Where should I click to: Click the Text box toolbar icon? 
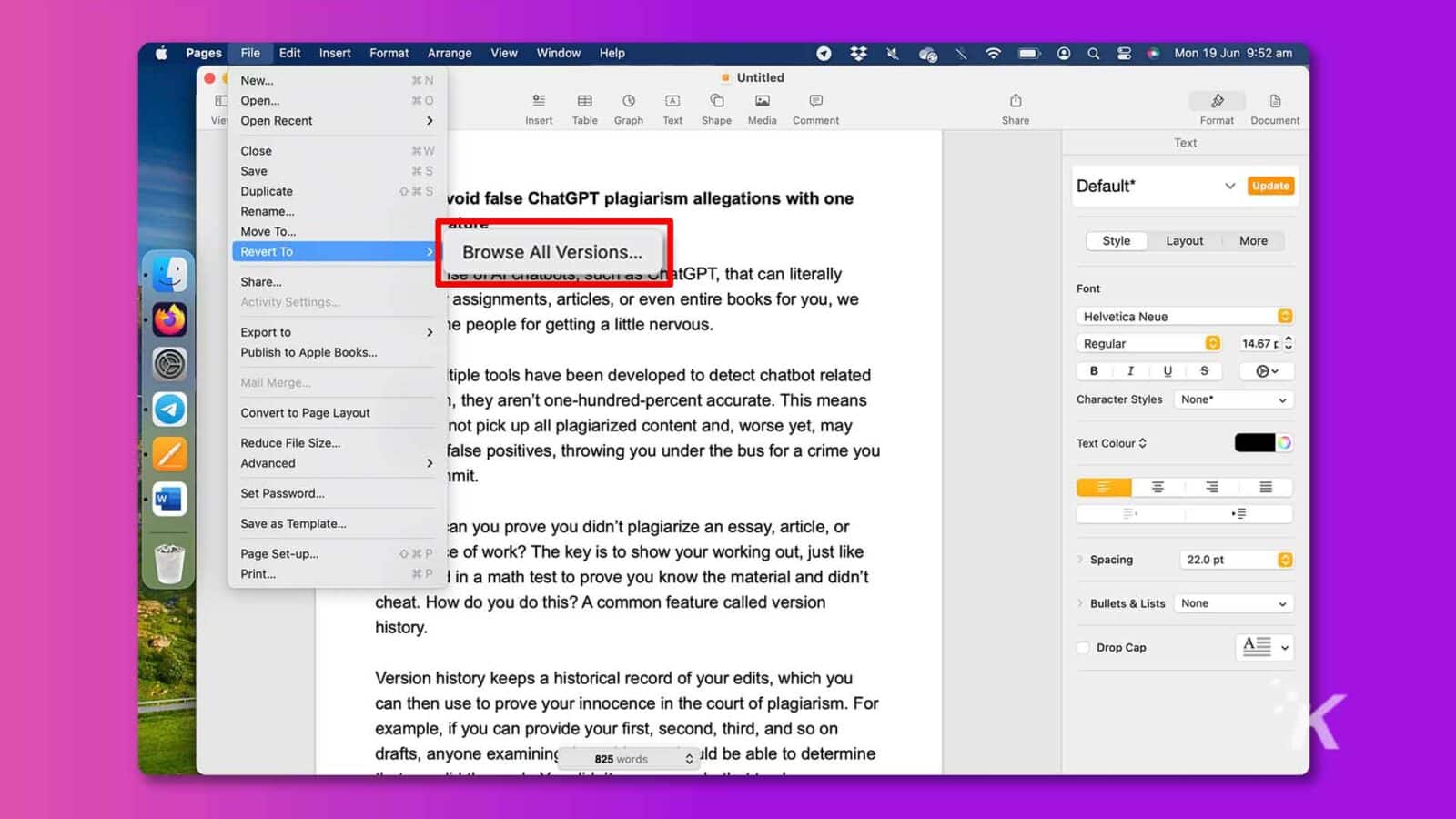click(x=672, y=101)
